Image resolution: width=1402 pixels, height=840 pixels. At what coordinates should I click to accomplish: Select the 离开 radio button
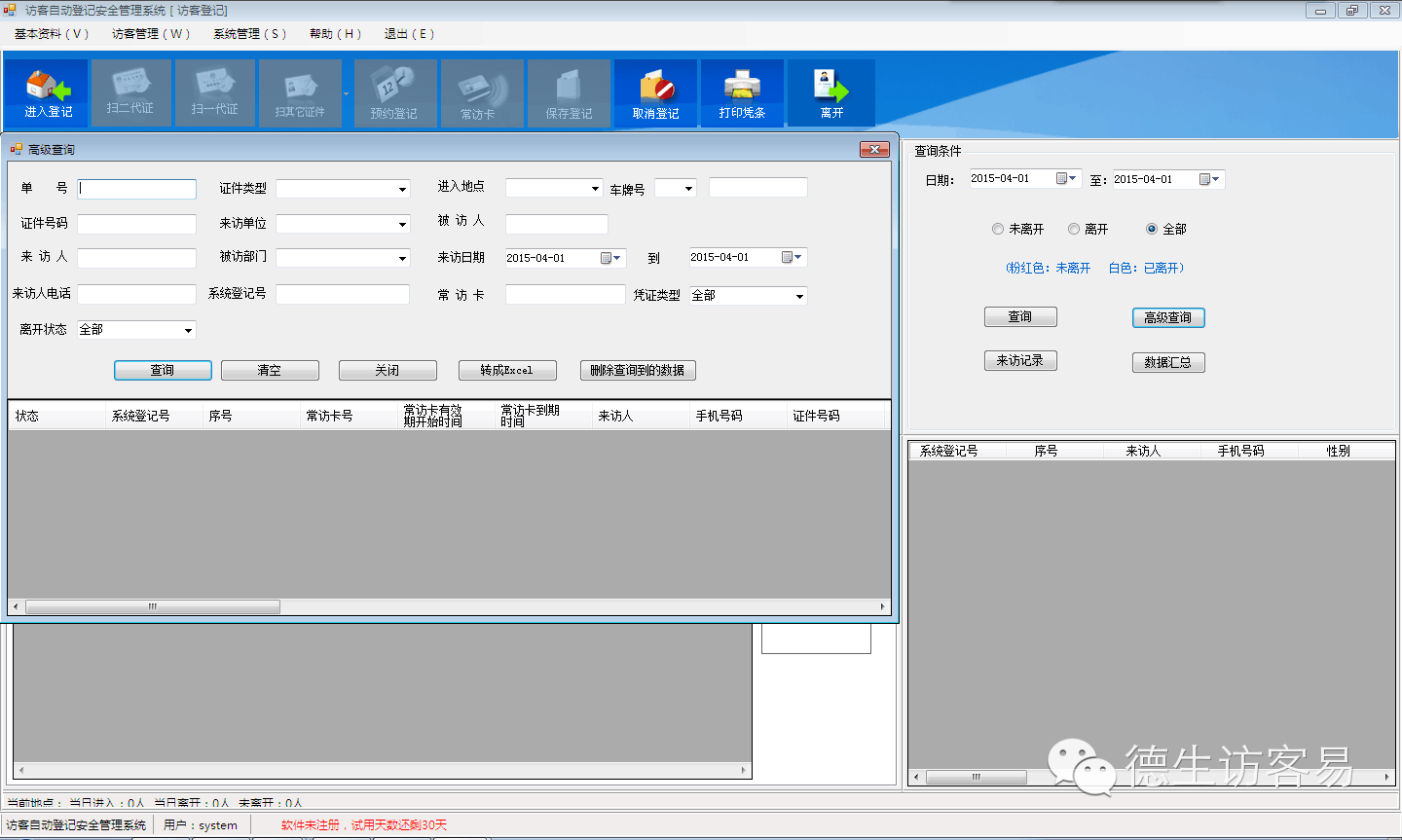[1074, 229]
